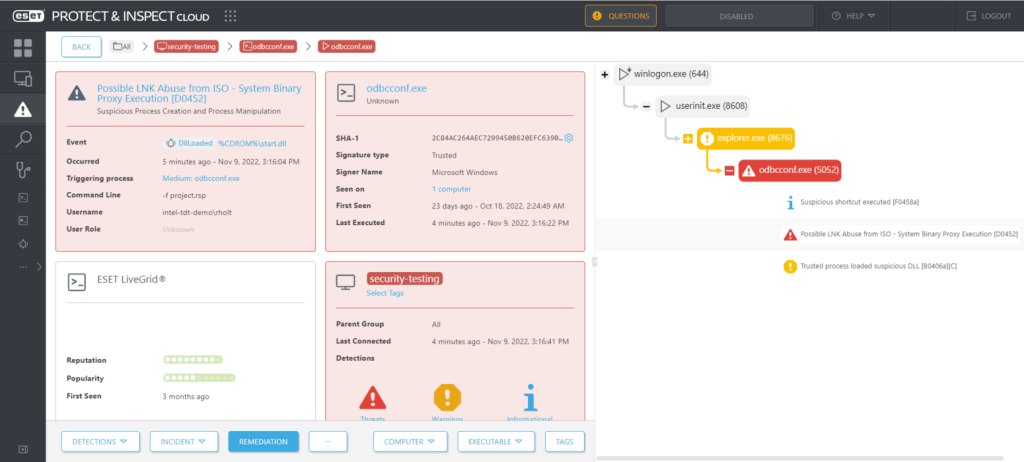Viewport: 1024px width, 462px height.
Task: Collapse the userinit.exe tree node
Action: [646, 106]
